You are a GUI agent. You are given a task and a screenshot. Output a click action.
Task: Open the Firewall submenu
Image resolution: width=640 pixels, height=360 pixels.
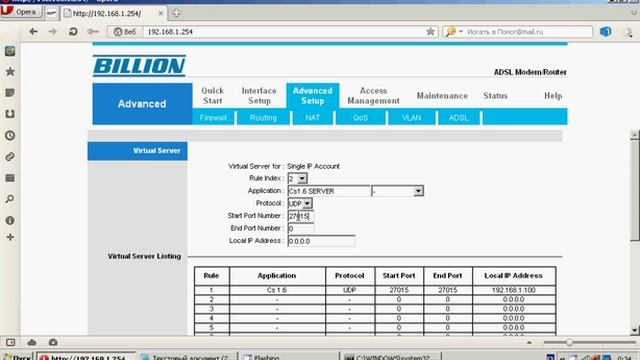pos(213,118)
